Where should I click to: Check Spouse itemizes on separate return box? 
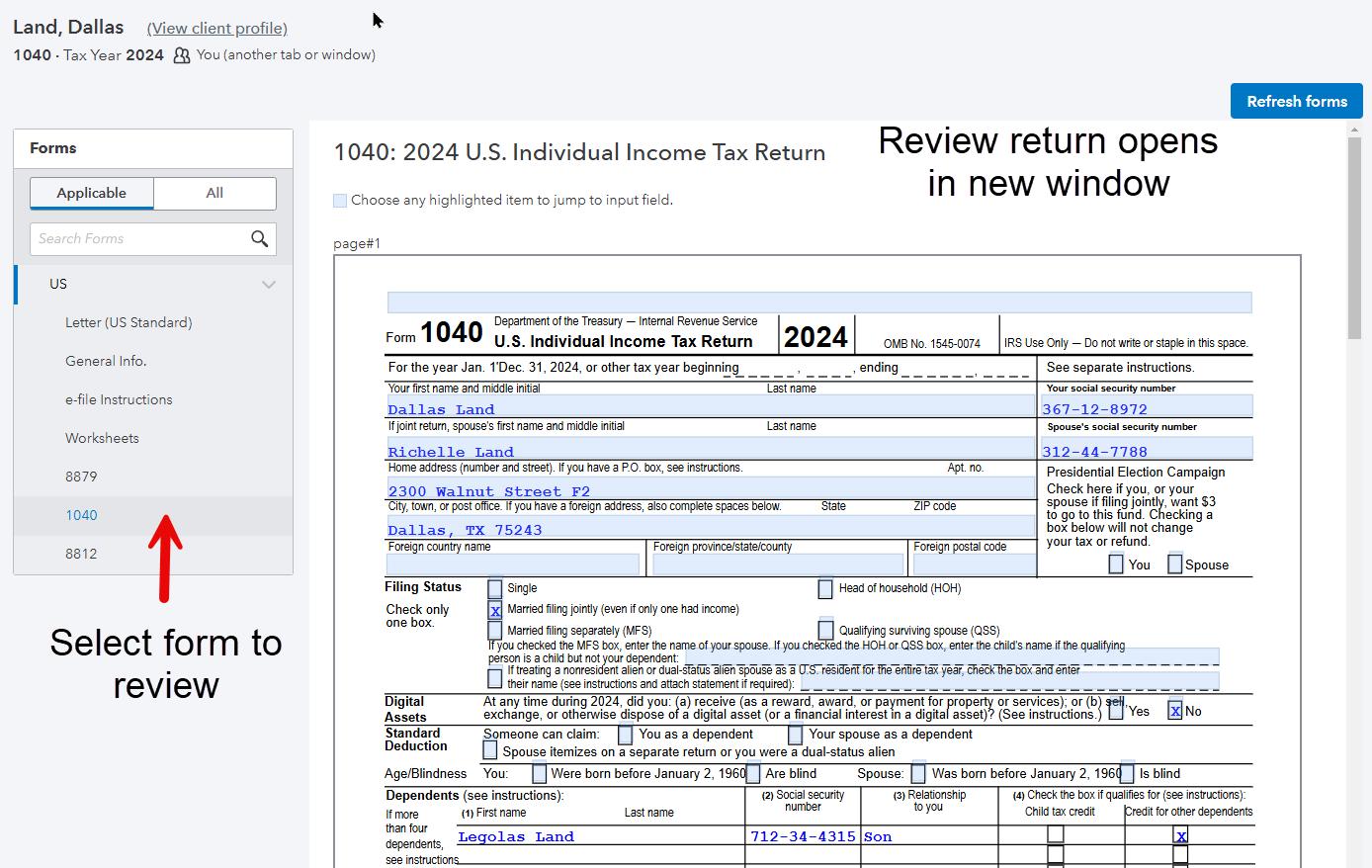[490, 751]
